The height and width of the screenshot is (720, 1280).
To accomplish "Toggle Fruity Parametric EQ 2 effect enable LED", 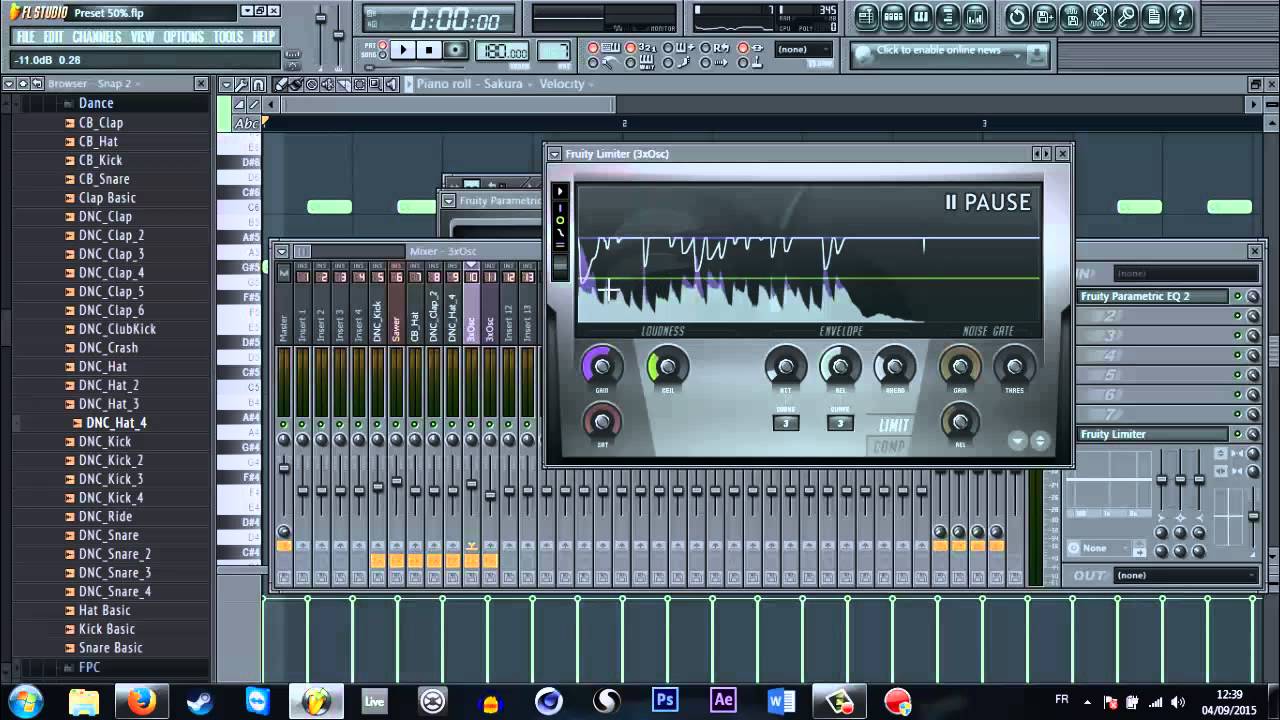I will (x=1237, y=296).
